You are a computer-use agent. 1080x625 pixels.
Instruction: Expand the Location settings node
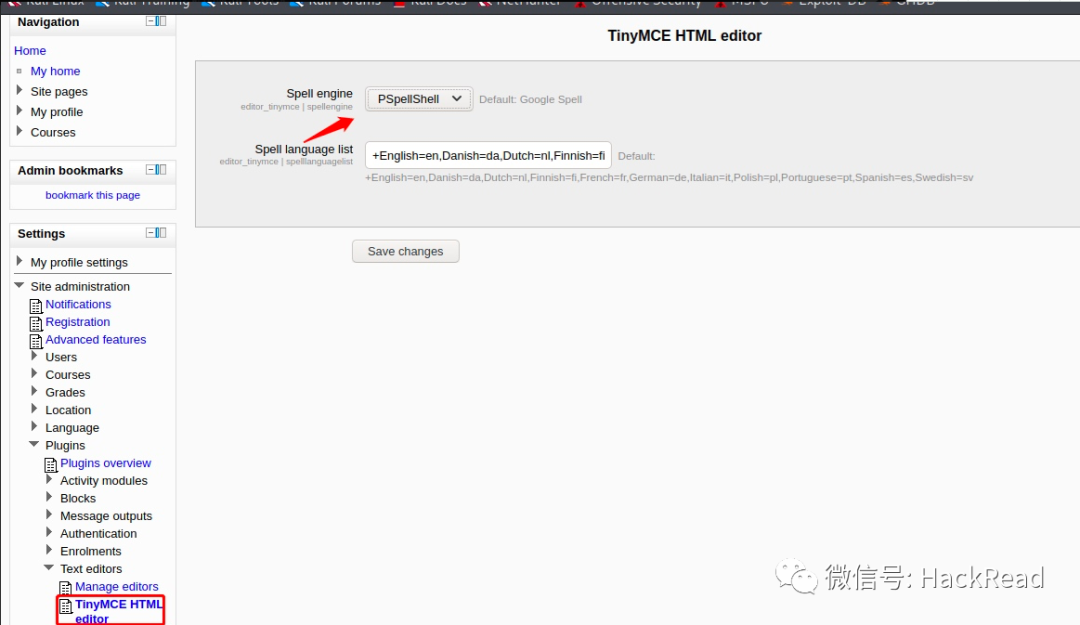[34, 409]
